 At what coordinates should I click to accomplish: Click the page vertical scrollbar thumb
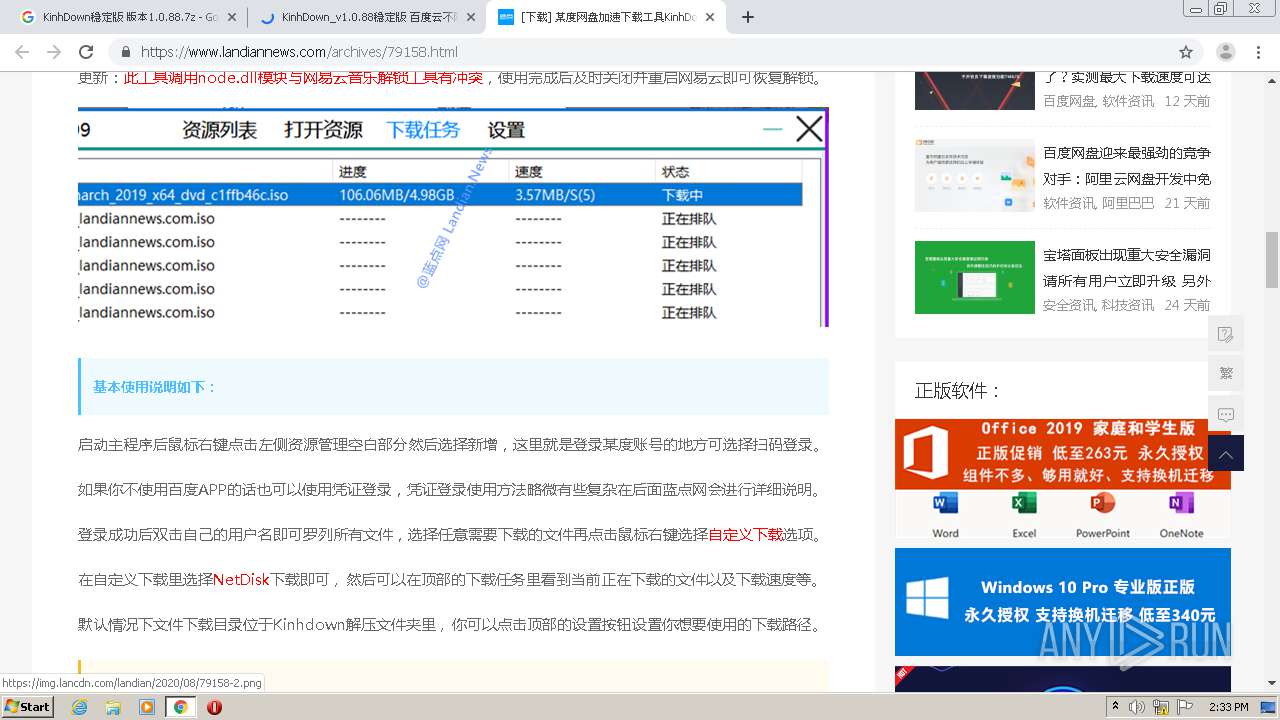point(1271,260)
